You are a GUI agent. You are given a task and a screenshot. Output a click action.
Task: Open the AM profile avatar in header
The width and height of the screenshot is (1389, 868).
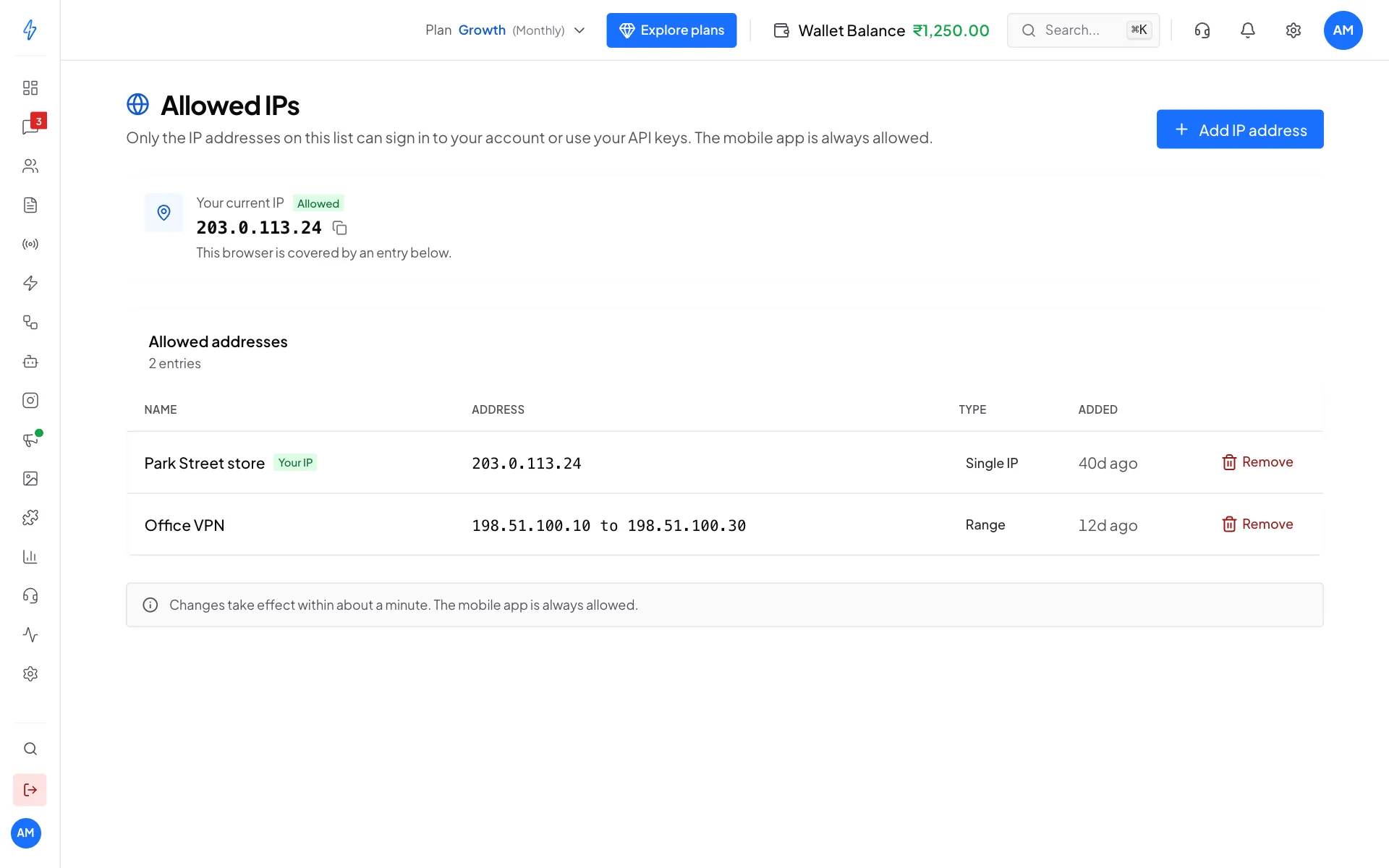coord(1343,30)
